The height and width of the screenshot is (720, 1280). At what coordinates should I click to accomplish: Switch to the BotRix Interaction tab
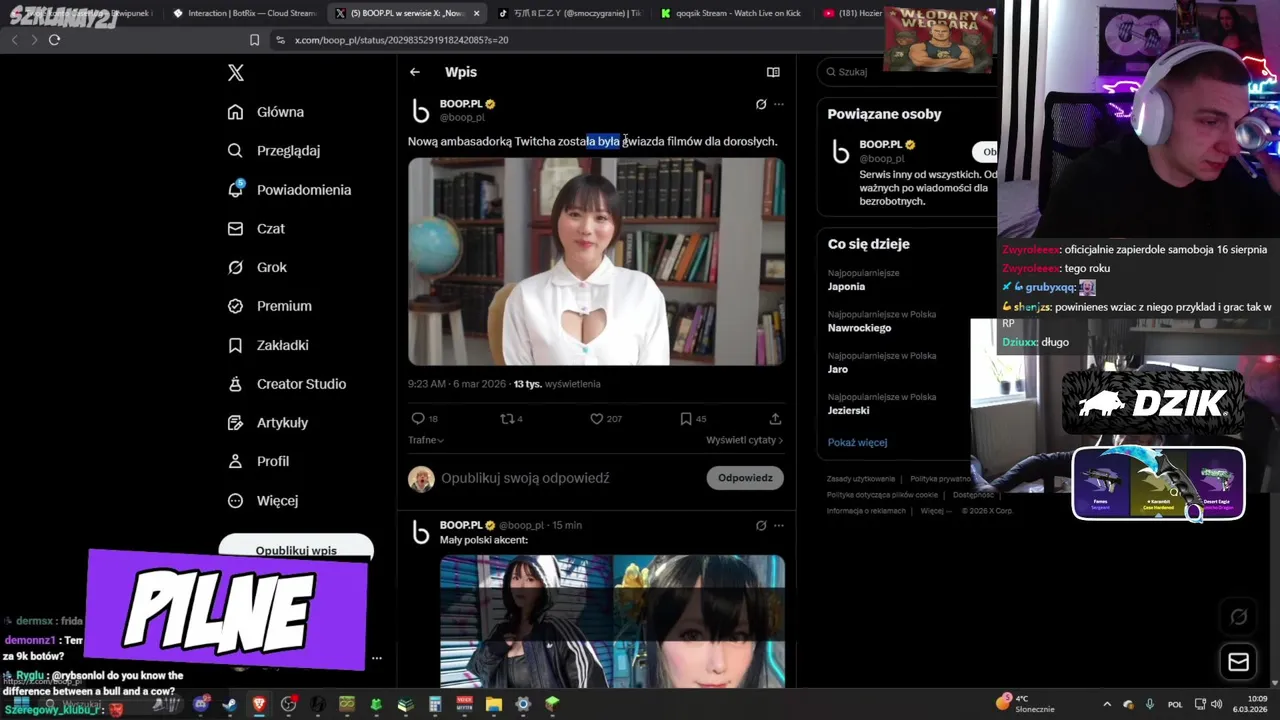pos(245,13)
